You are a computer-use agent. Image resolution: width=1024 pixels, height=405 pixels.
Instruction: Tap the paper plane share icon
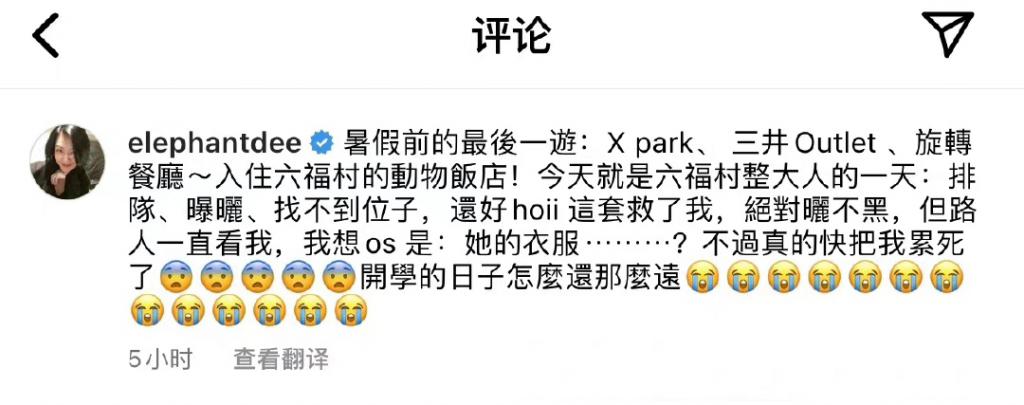pos(948,34)
